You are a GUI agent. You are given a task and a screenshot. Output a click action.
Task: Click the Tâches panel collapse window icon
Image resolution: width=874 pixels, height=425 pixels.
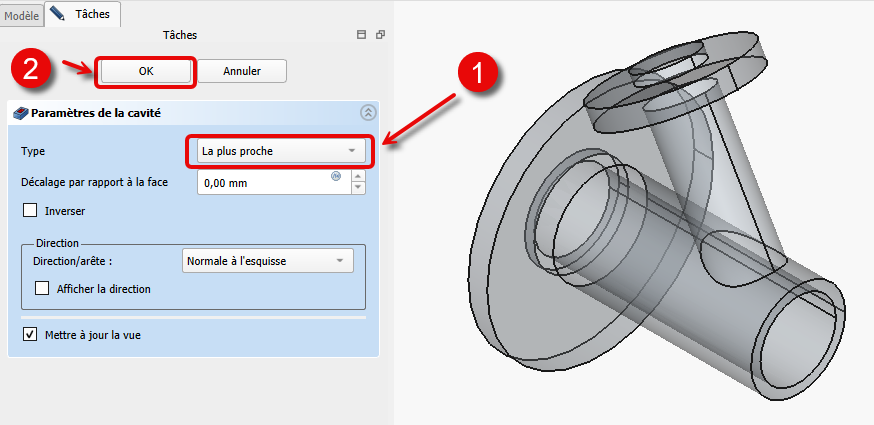361,35
